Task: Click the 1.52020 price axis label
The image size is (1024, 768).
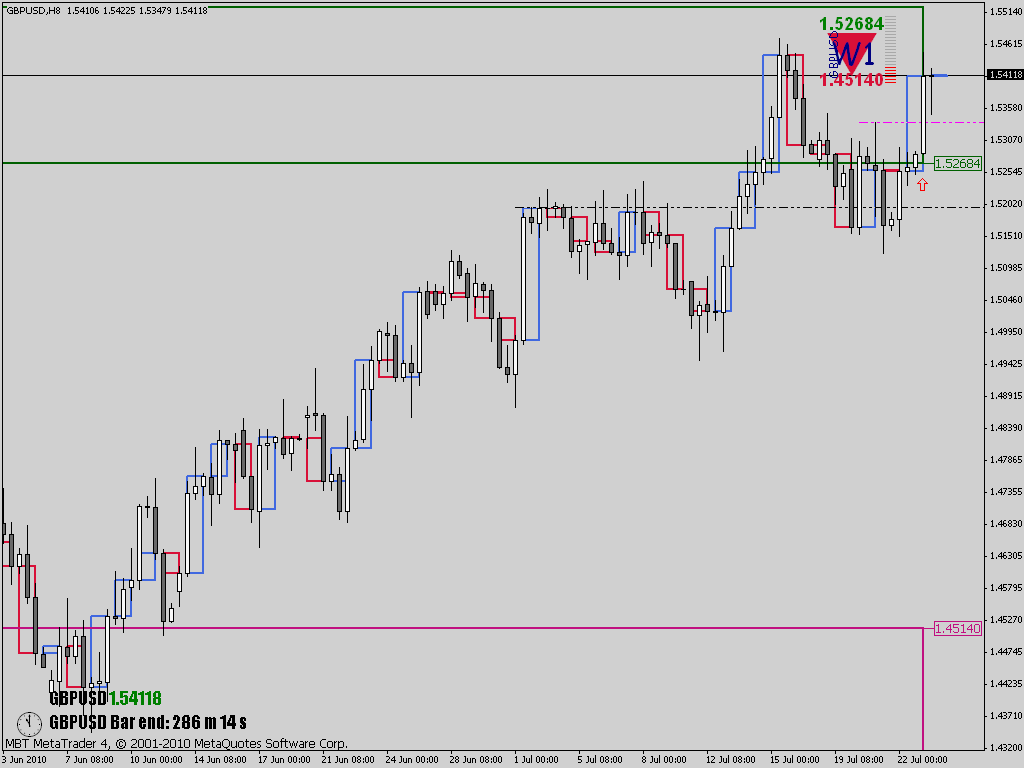Action: click(x=1005, y=204)
